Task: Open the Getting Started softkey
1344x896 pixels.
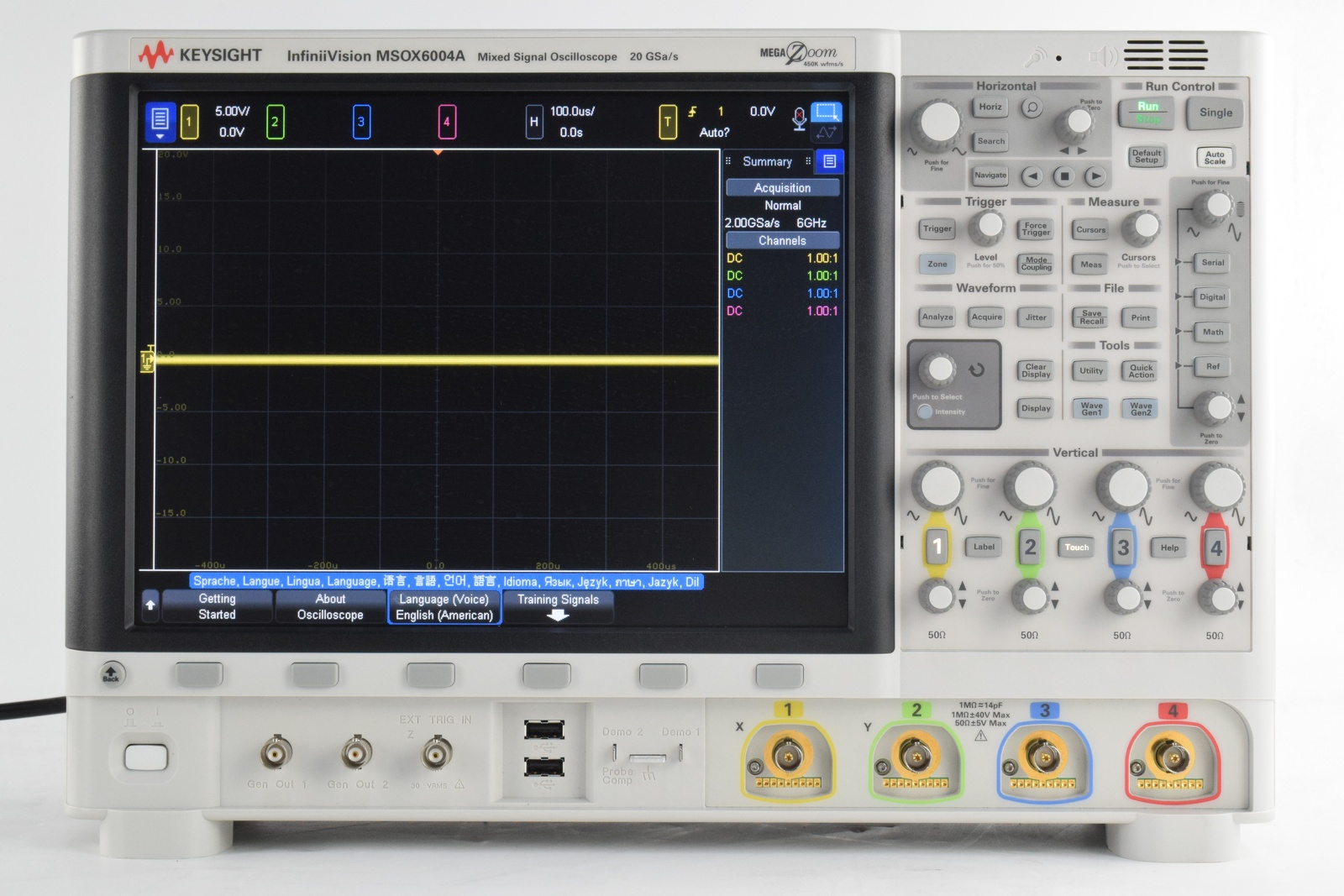Action: 217,607
